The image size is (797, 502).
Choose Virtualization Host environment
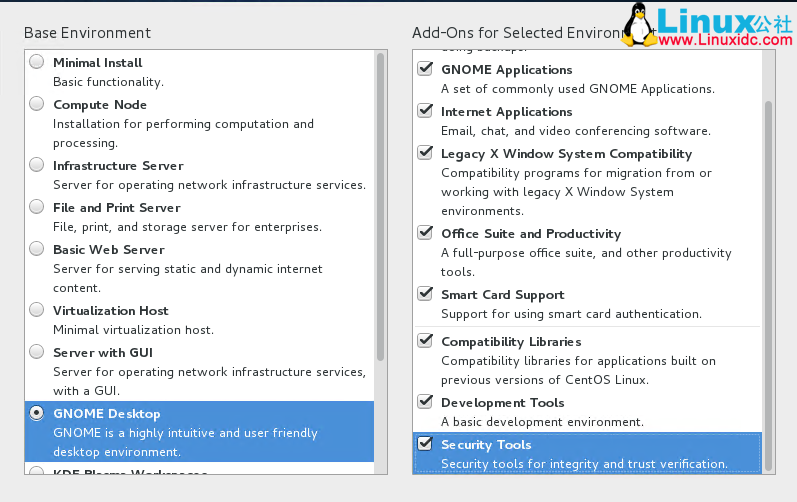37,310
